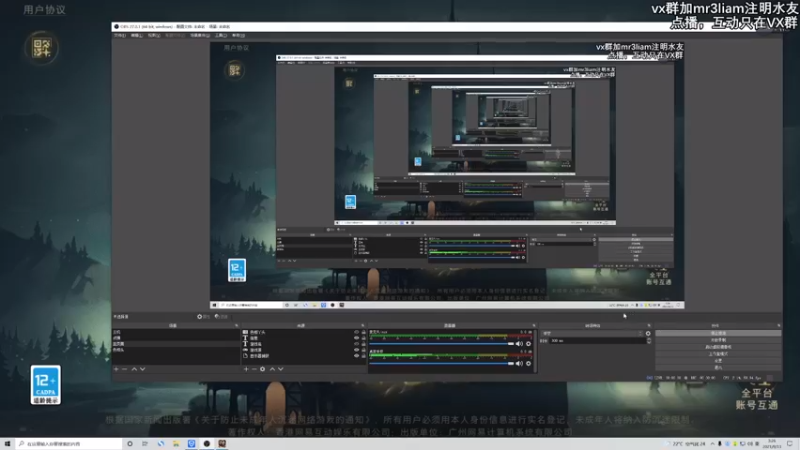Open the blue shield app on taskbar

pos(191,444)
